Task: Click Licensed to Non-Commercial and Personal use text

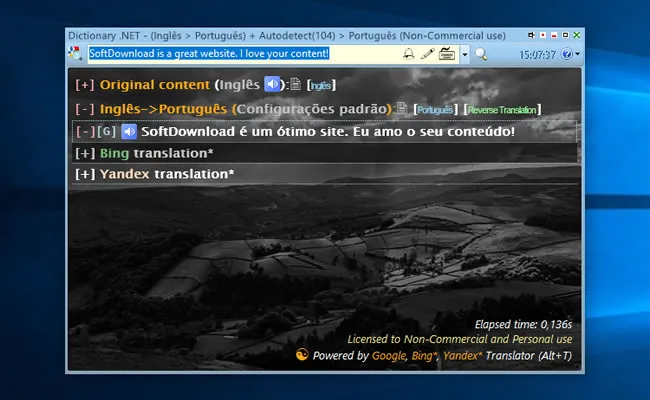Action: click(x=459, y=339)
